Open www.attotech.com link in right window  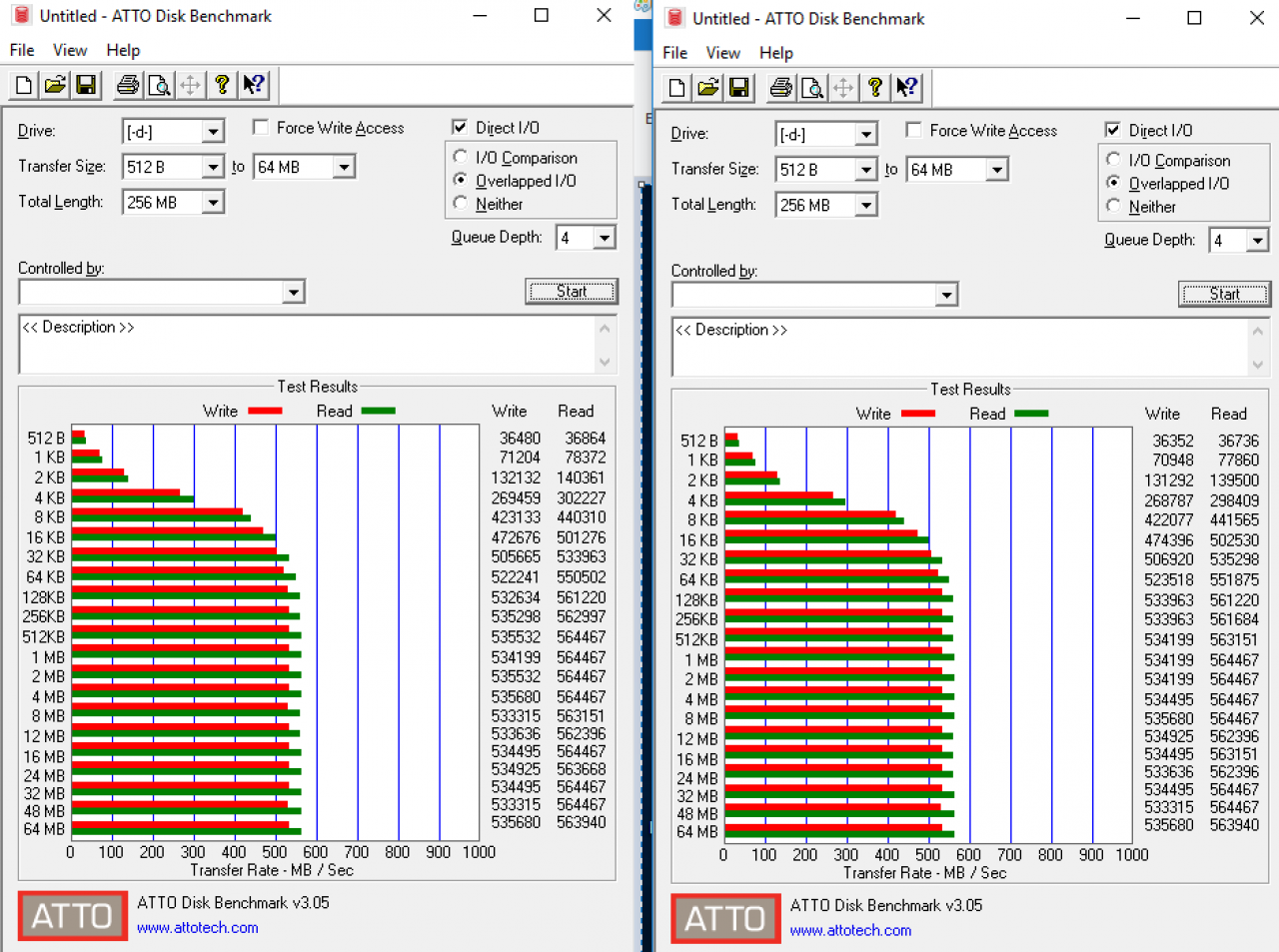point(851,931)
